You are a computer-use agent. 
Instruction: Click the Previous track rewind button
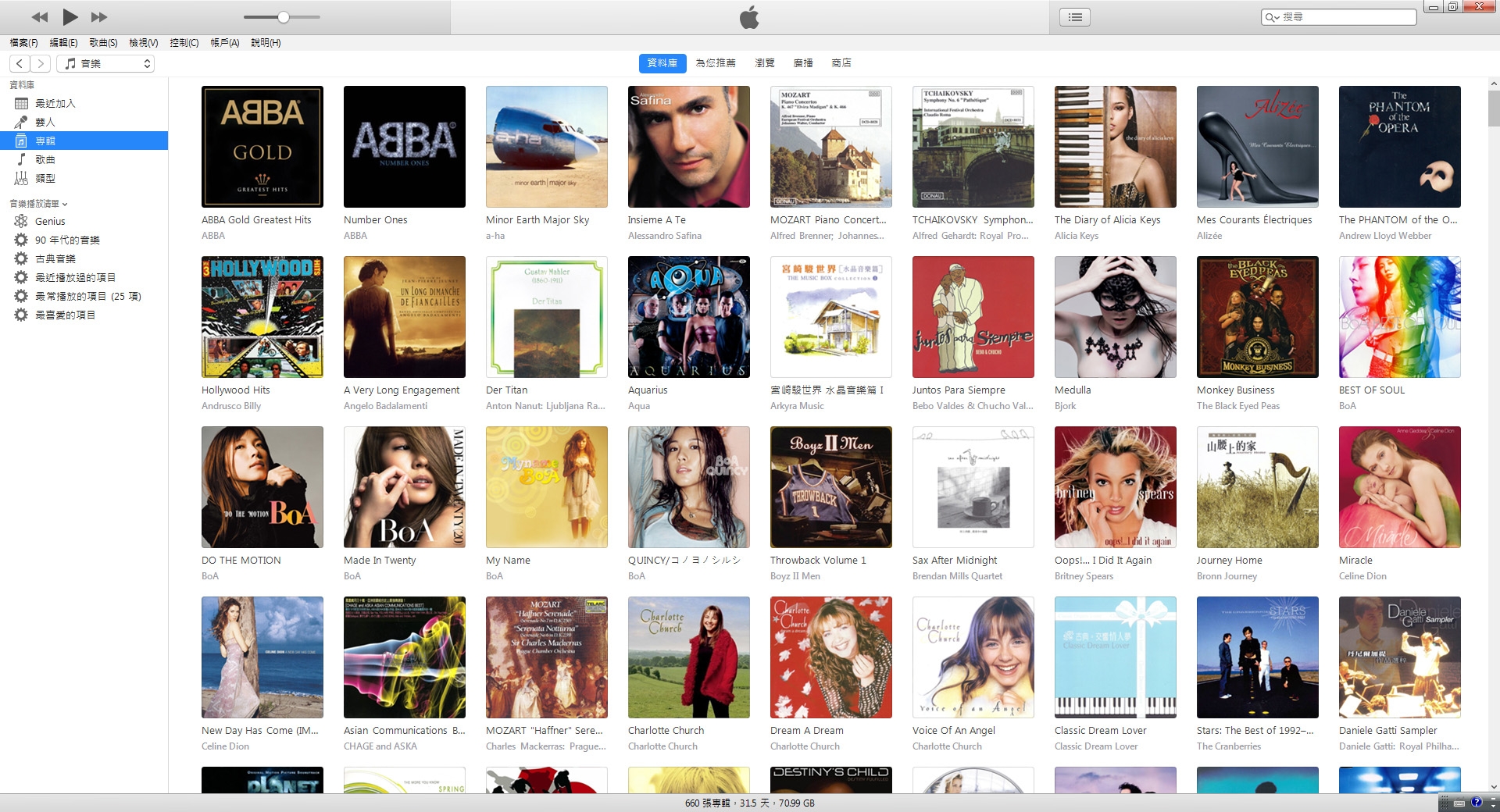[40, 17]
